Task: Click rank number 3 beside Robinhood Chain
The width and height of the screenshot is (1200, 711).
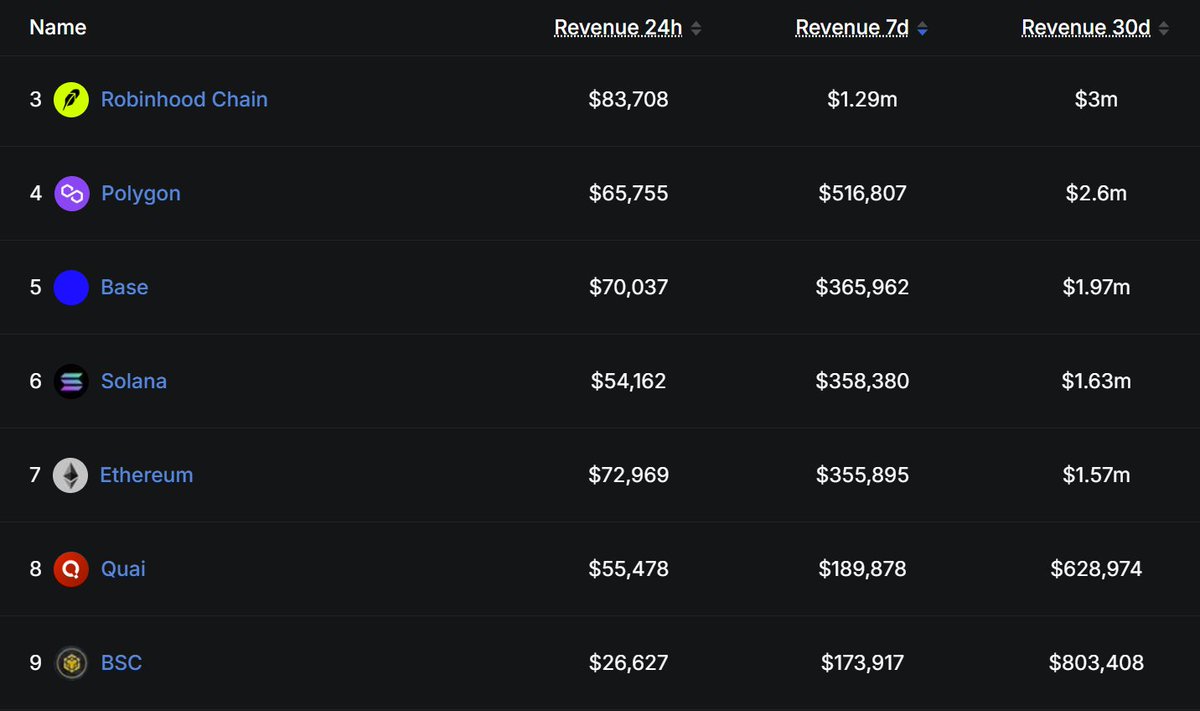Action: click(x=36, y=100)
